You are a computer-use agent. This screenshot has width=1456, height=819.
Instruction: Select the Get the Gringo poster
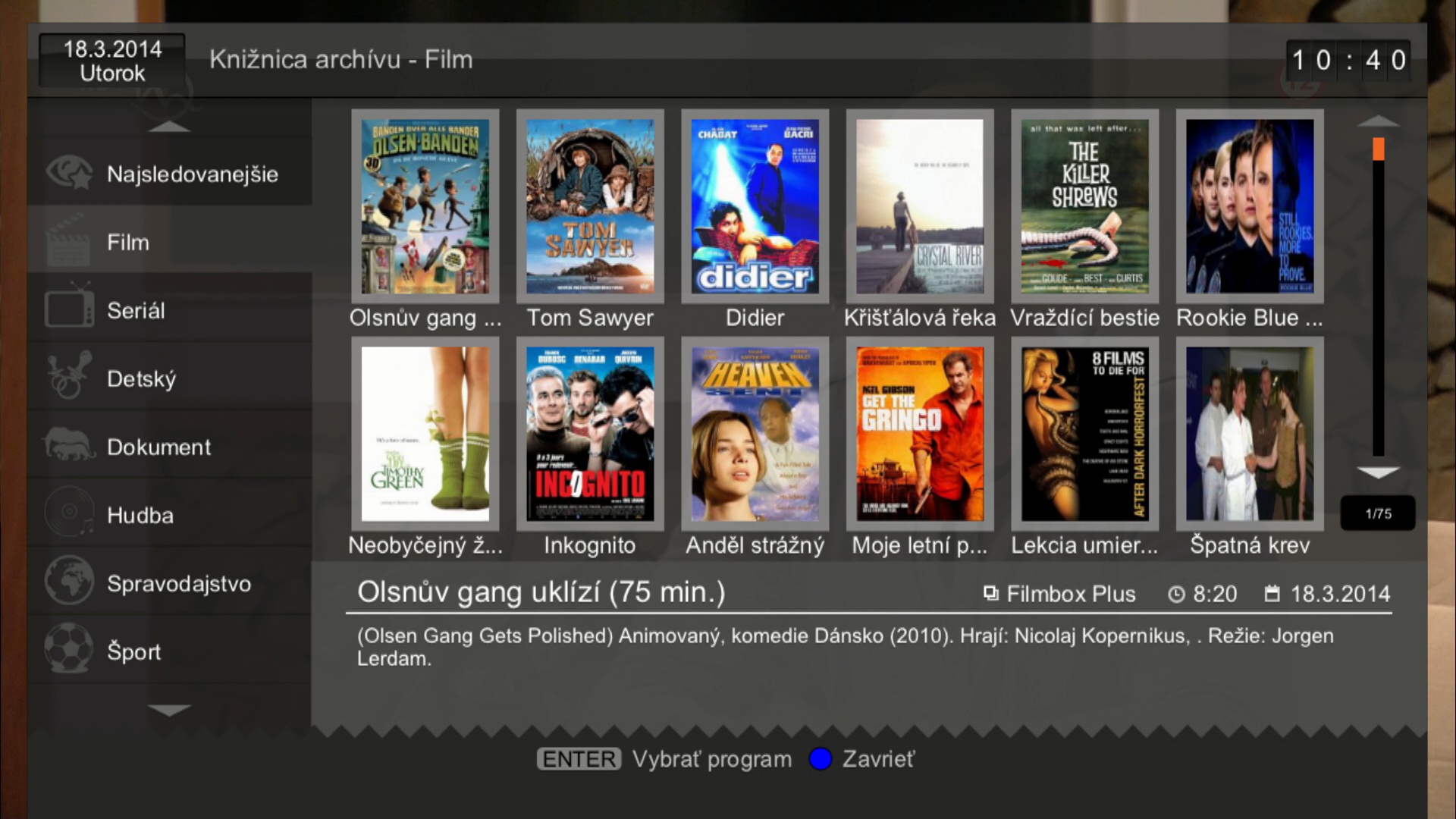tap(920, 434)
